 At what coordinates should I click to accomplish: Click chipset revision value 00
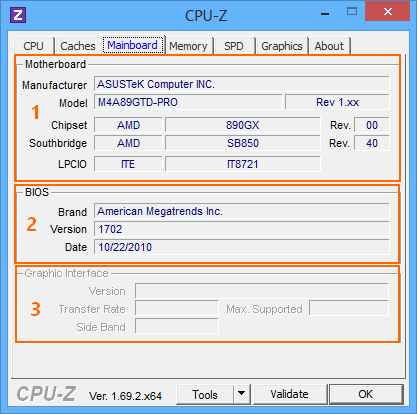tap(372, 125)
